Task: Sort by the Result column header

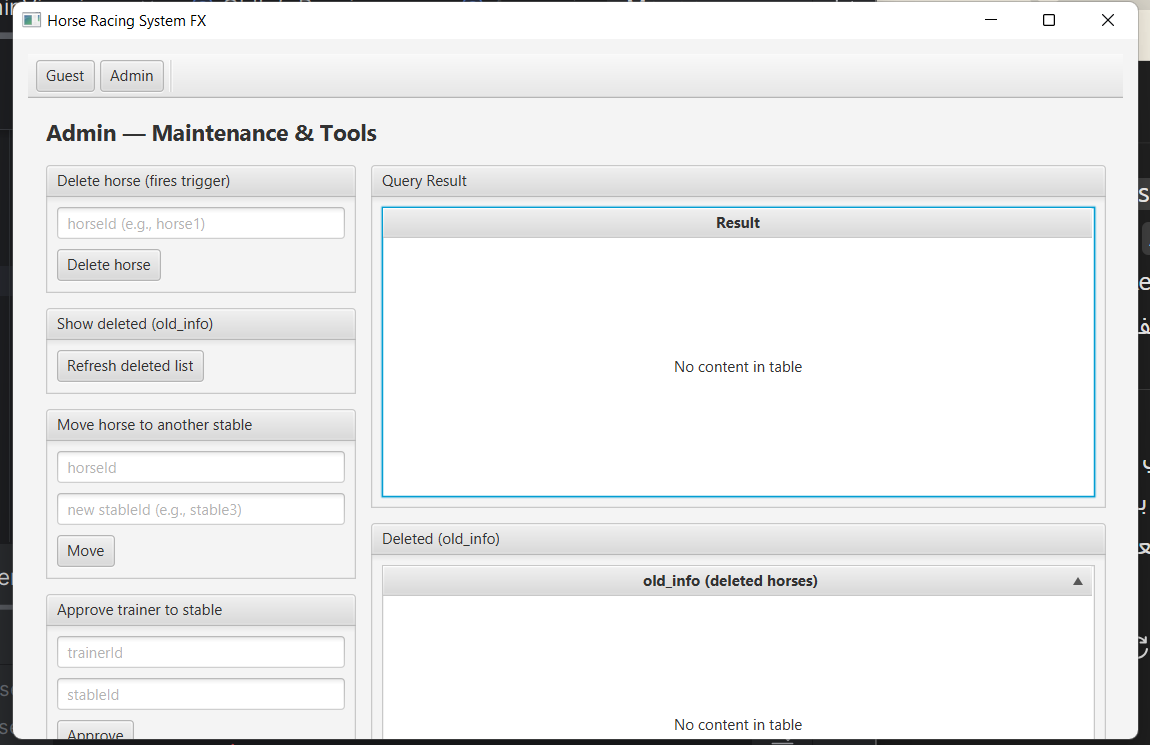Action: (x=737, y=222)
